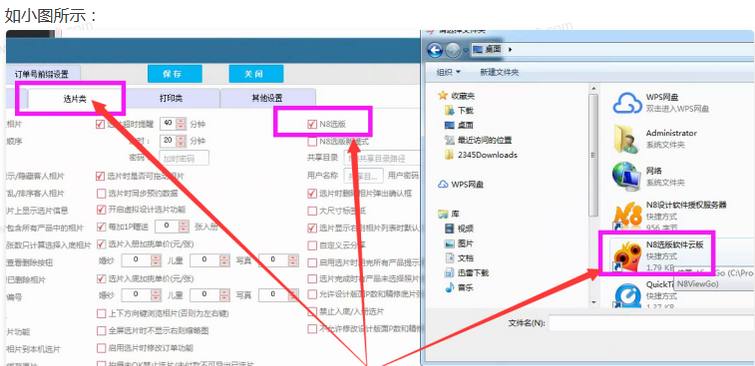The height and width of the screenshot is (366, 755).
Task: Click the 文件名(N) input field
Action: [x=651, y=323]
